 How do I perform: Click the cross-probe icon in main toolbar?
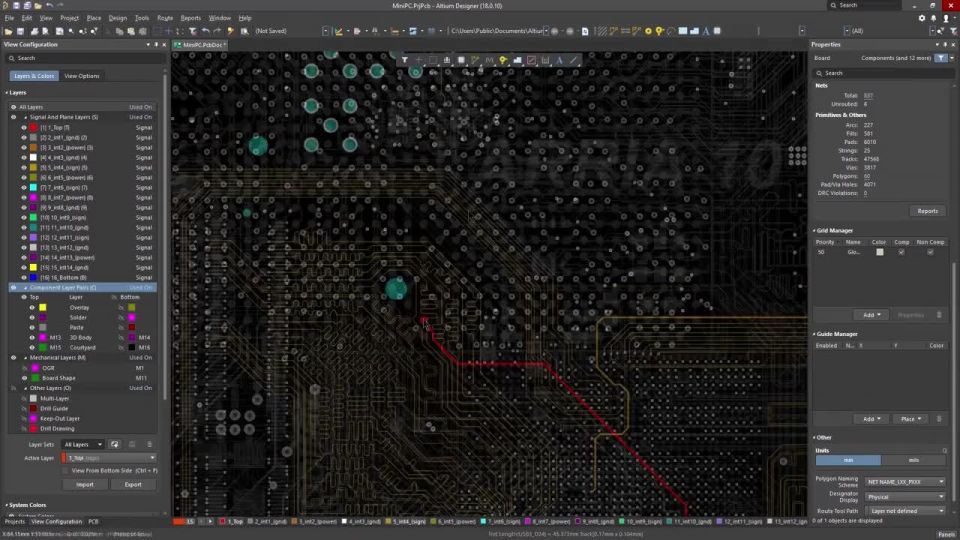pyautogui.click(x=231, y=31)
